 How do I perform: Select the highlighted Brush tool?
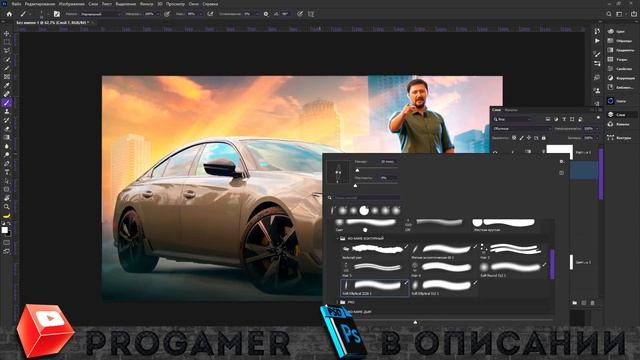pyautogui.click(x=7, y=102)
